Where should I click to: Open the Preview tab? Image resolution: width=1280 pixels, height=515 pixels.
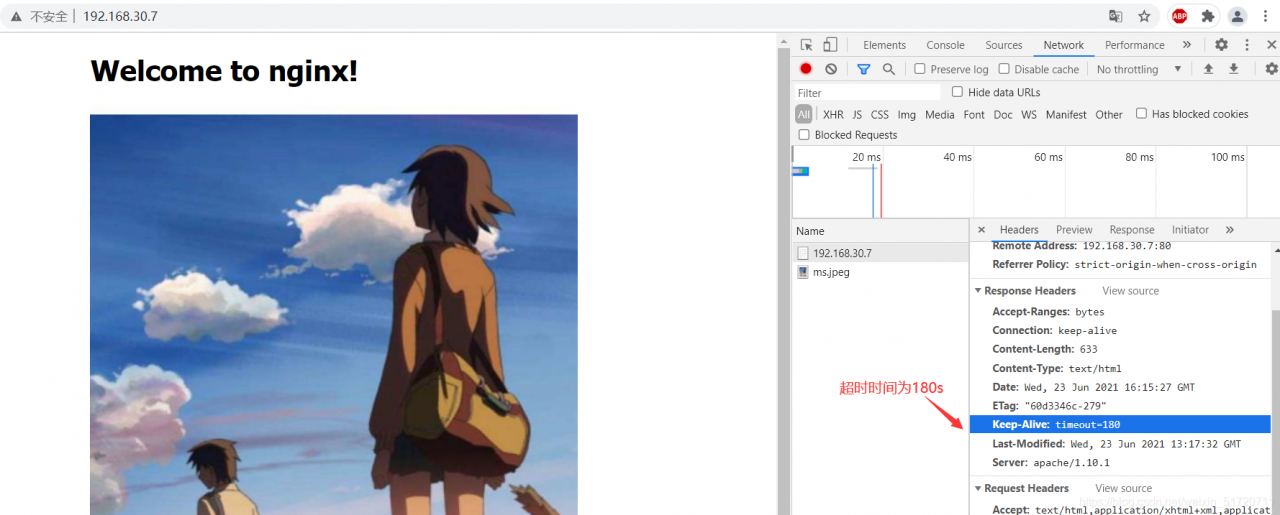point(1074,230)
